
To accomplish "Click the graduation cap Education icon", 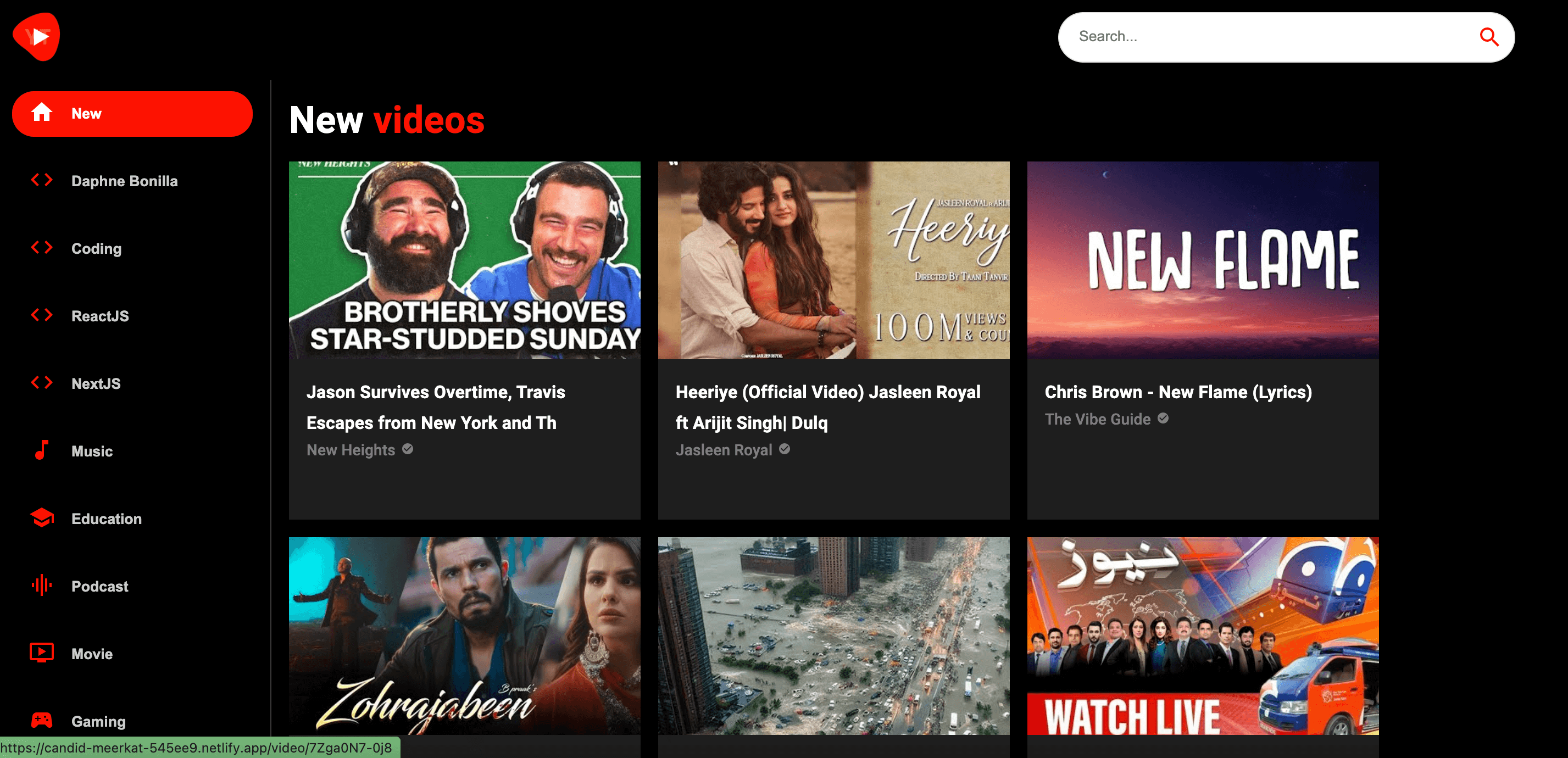I will point(41,518).
